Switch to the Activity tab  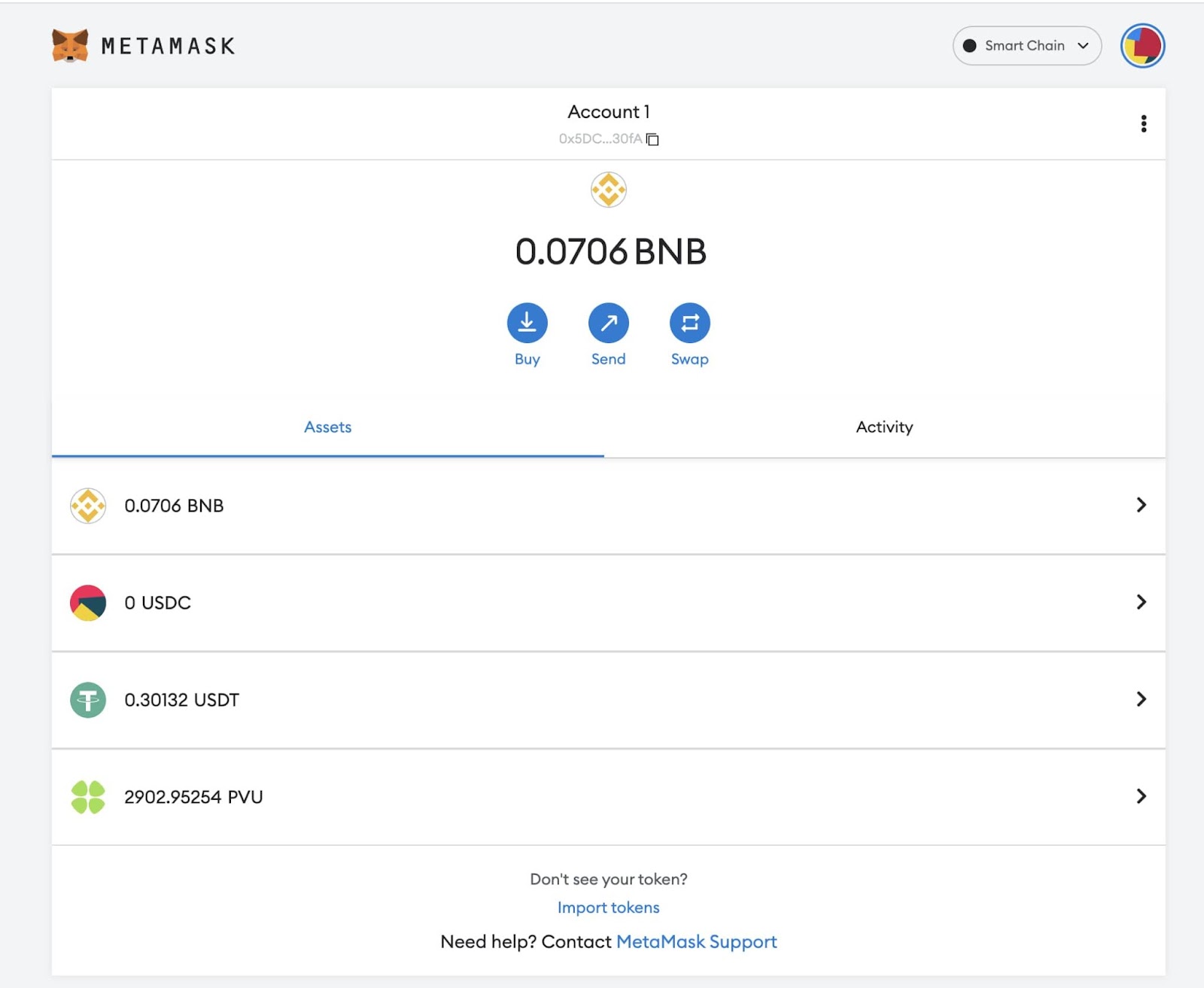[884, 427]
